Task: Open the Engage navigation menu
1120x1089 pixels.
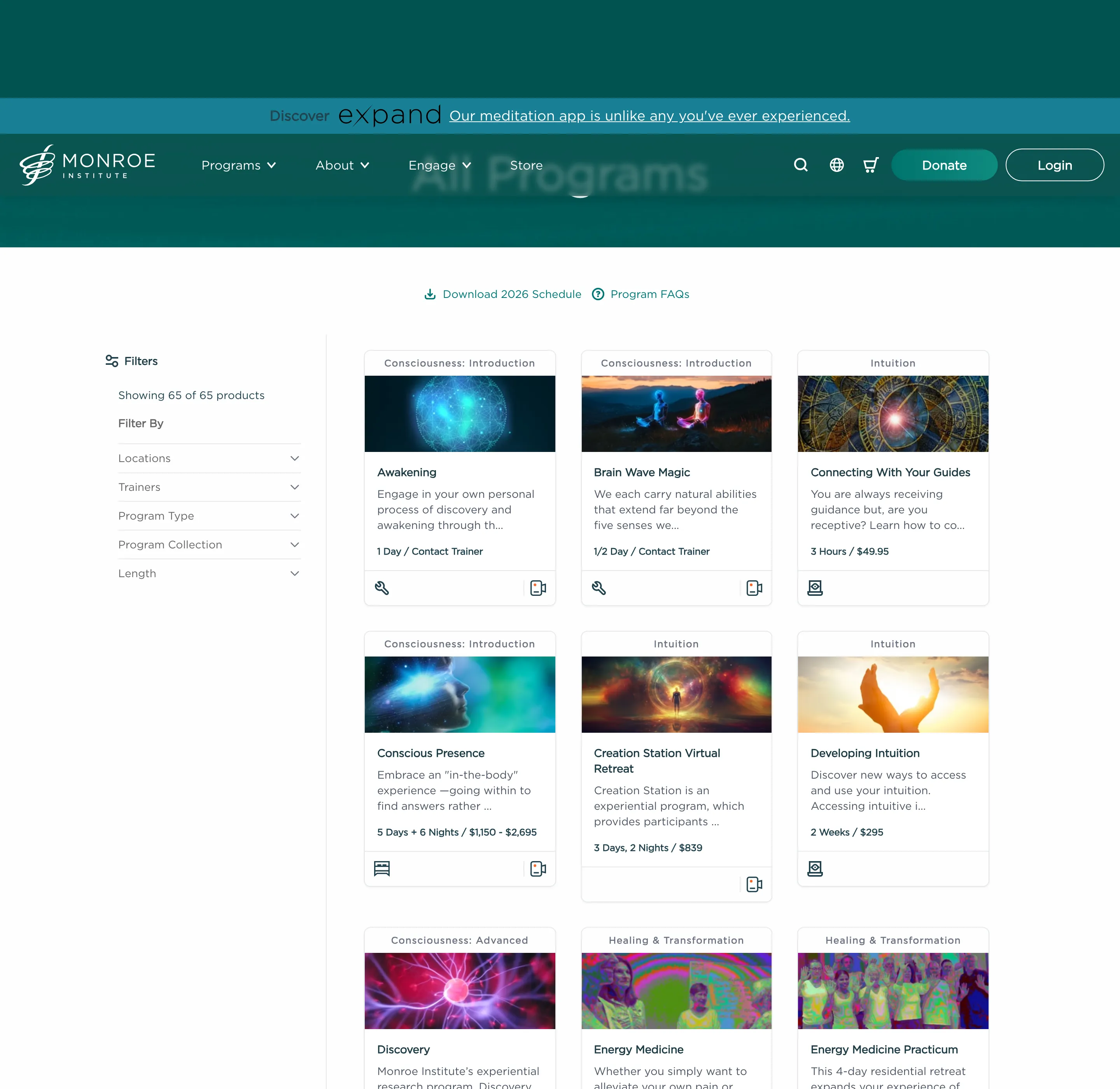Action: tap(438, 165)
